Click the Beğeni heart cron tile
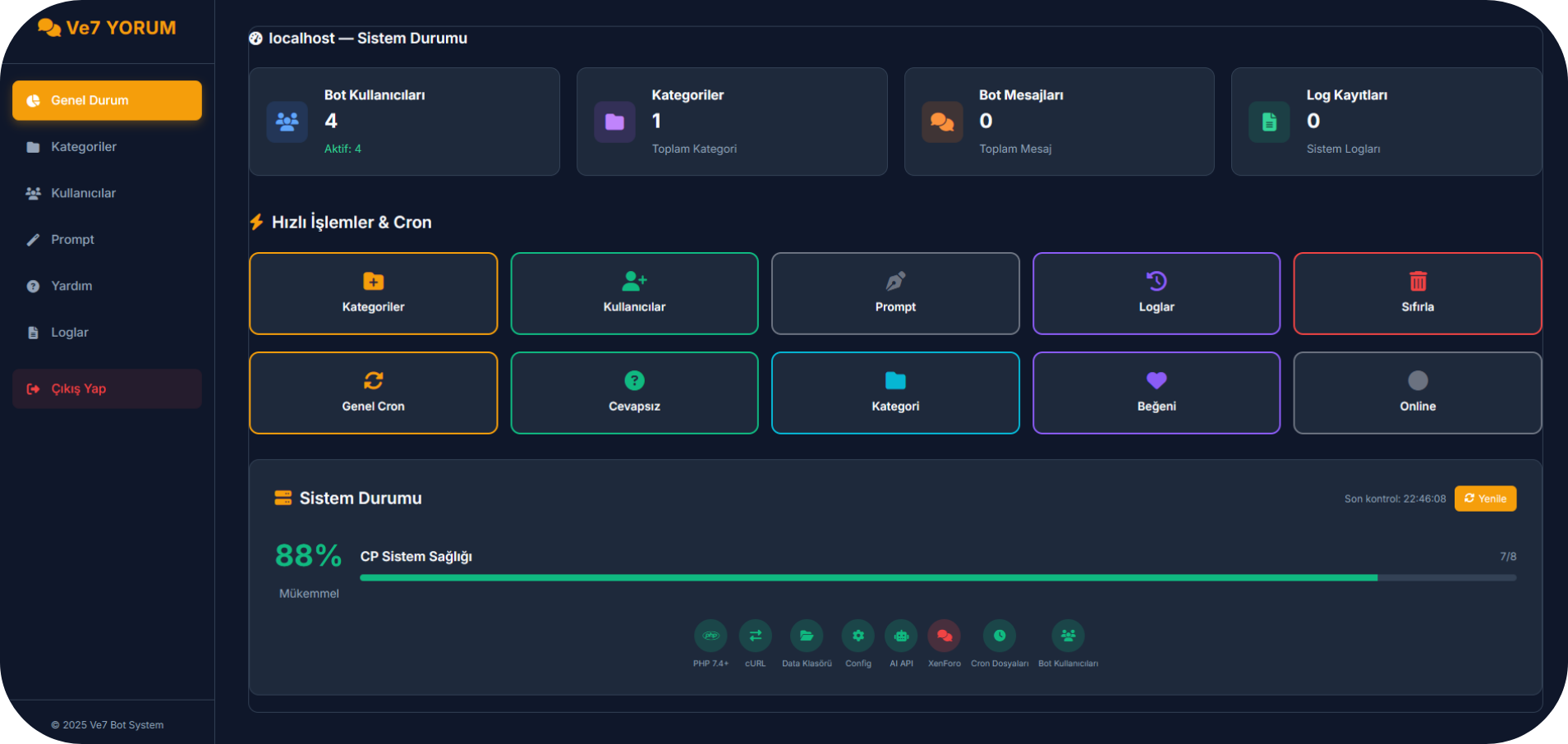This screenshot has width=1568, height=744. pyautogui.click(x=1156, y=393)
